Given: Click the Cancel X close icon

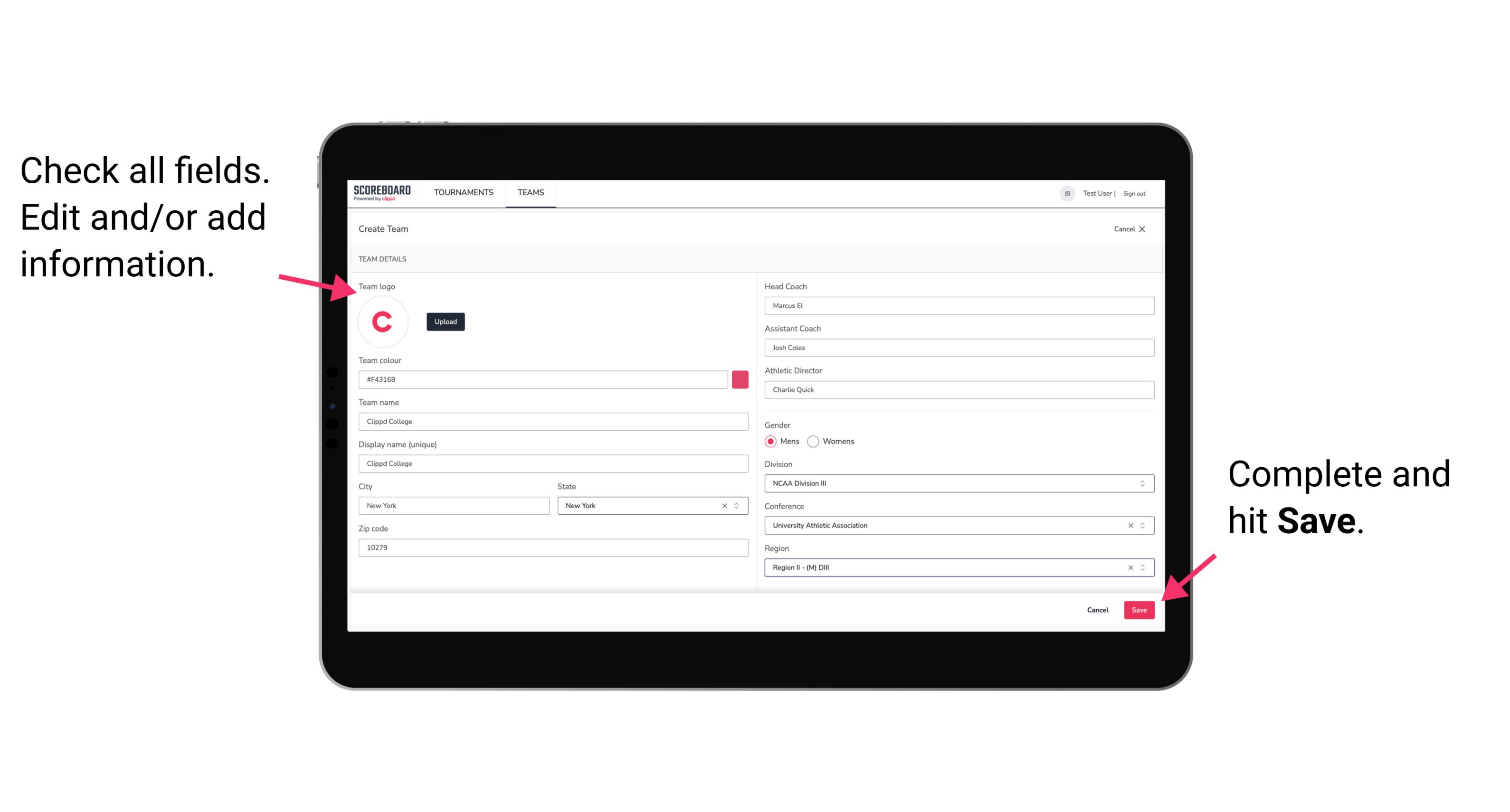Looking at the screenshot, I should [x=1148, y=229].
